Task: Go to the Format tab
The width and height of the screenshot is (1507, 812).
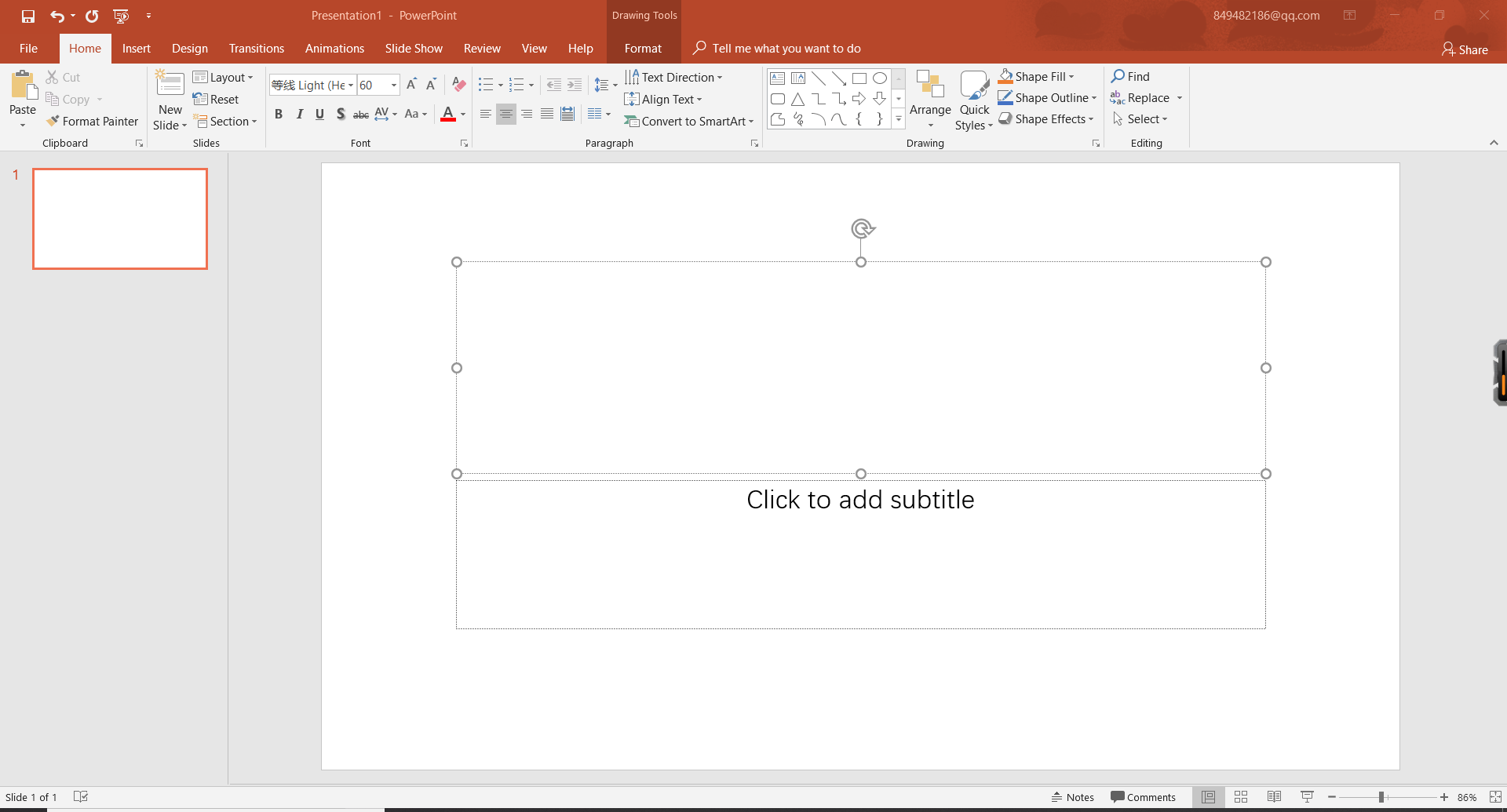Action: [643, 49]
